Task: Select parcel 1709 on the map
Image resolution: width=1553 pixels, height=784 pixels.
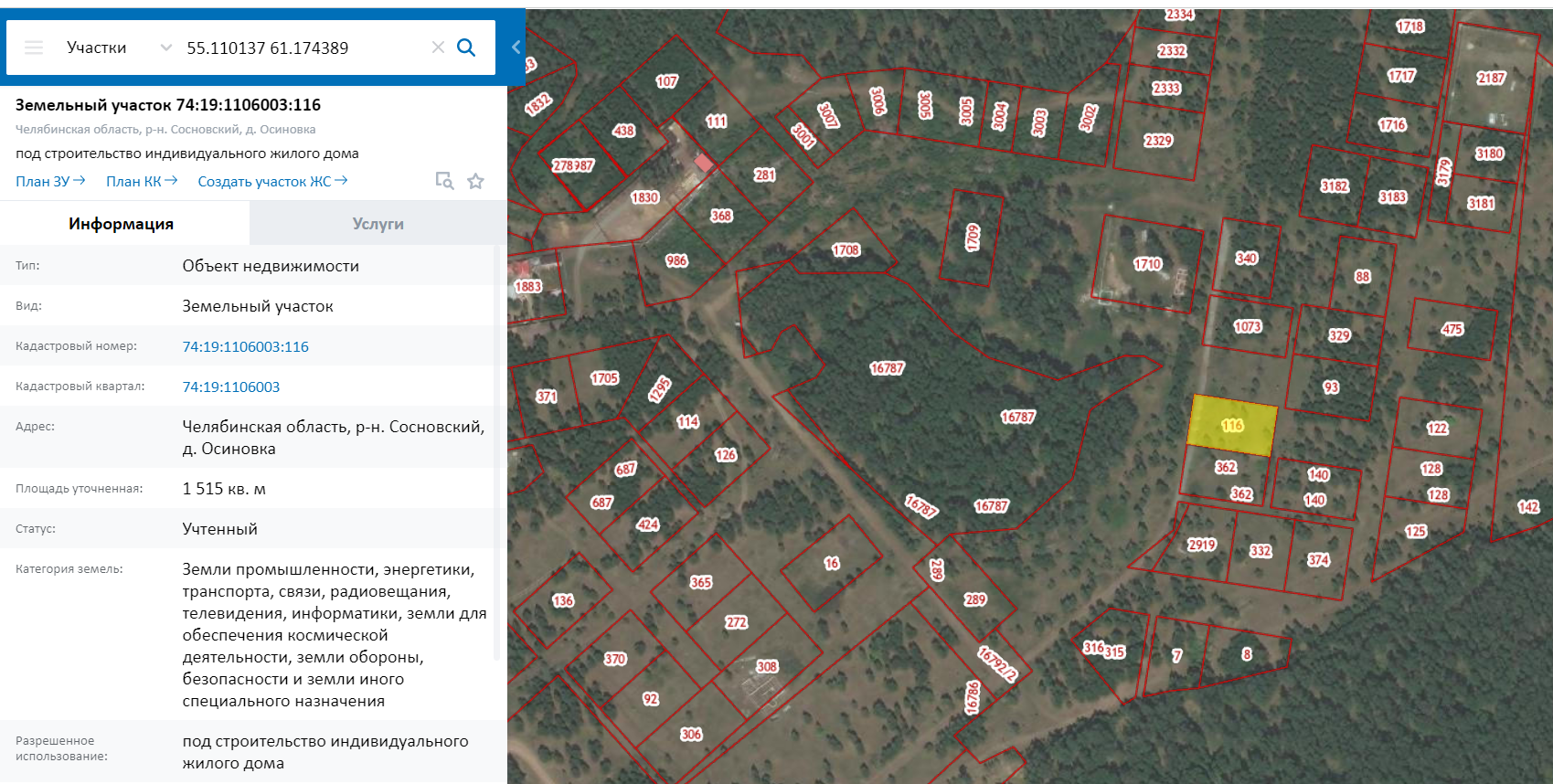Action: pos(973,238)
